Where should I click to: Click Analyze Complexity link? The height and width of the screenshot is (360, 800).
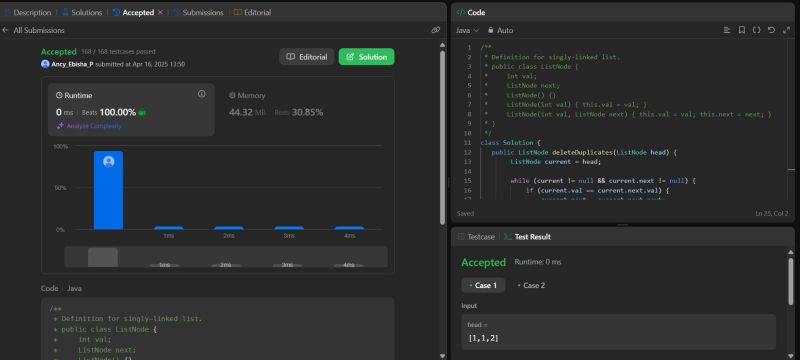(x=89, y=126)
